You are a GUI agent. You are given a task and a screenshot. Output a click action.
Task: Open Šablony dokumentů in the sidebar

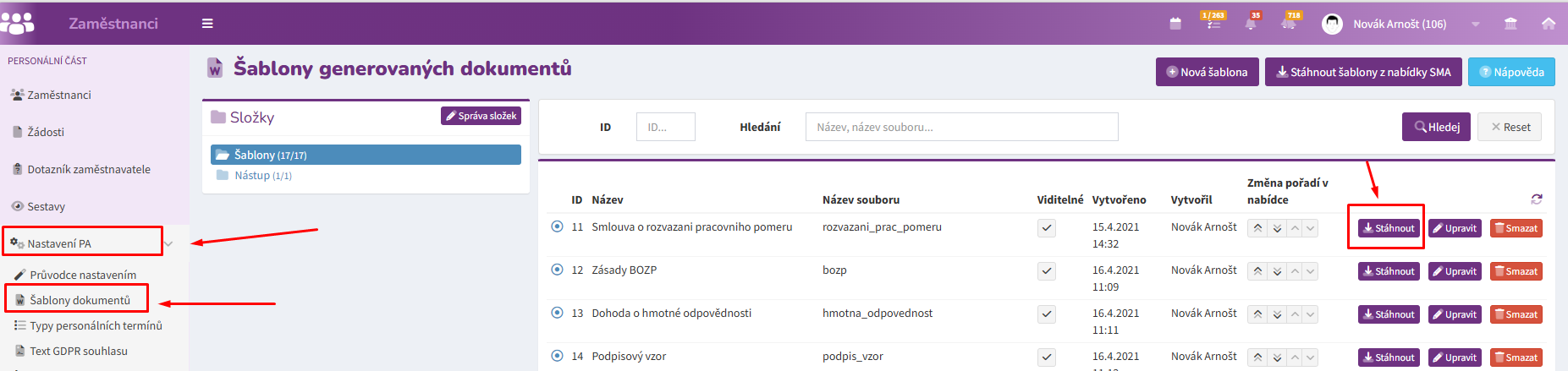pyautogui.click(x=80, y=300)
